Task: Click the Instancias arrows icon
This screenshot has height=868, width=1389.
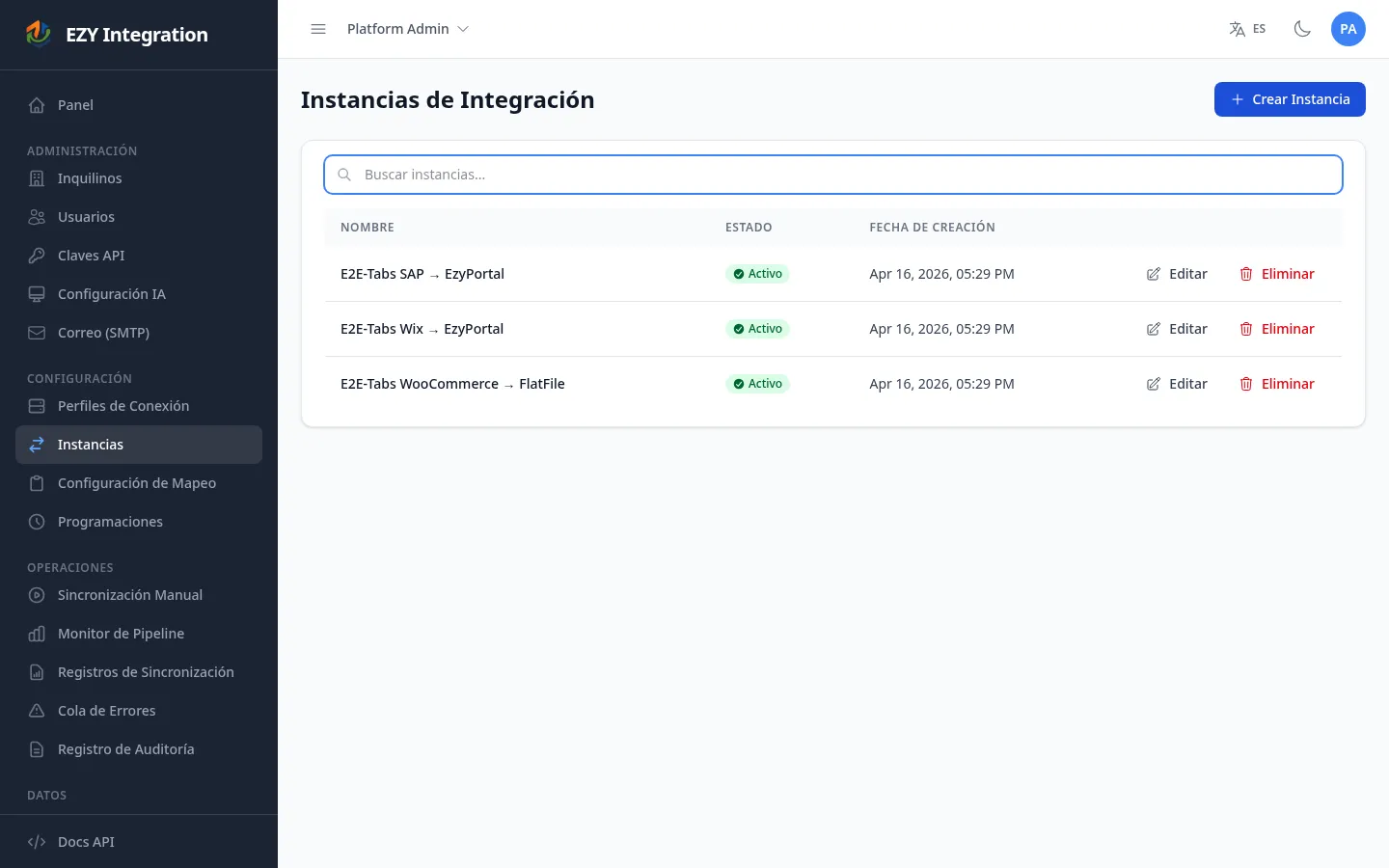Action: 37,445
